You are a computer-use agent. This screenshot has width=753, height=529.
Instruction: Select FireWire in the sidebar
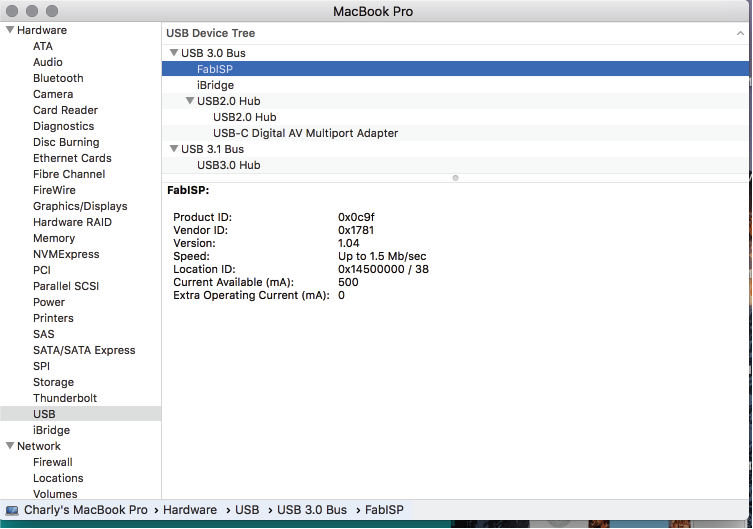[54, 190]
